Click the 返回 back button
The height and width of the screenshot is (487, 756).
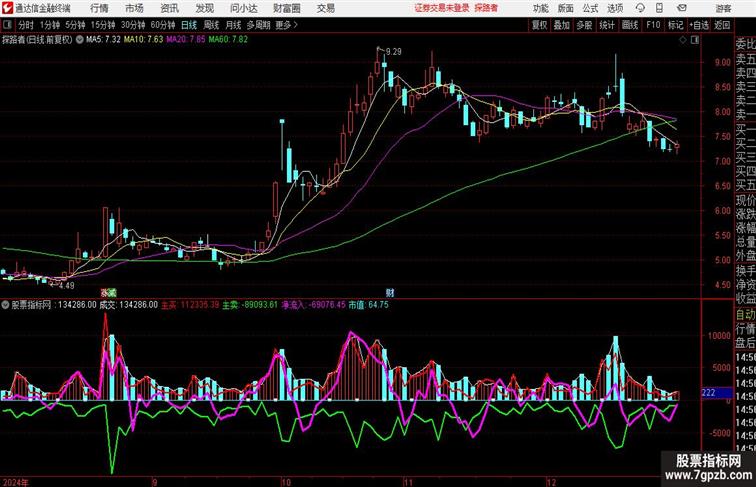click(722, 25)
